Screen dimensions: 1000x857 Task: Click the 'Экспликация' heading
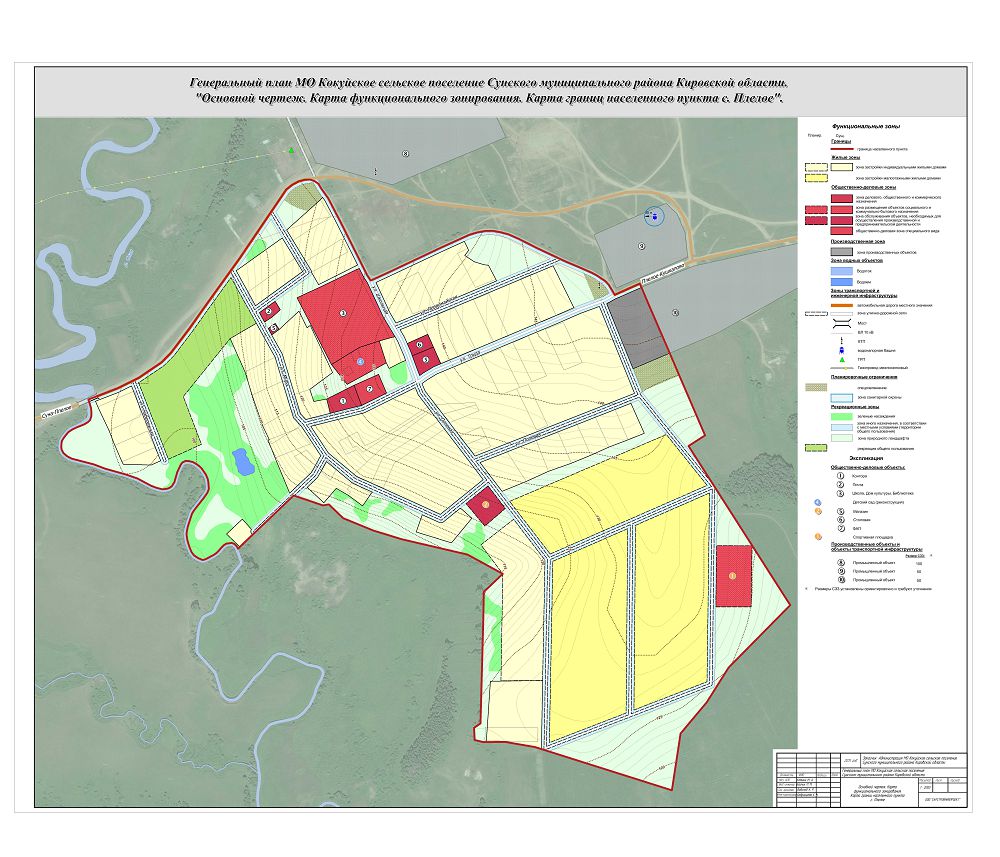(x=866, y=458)
